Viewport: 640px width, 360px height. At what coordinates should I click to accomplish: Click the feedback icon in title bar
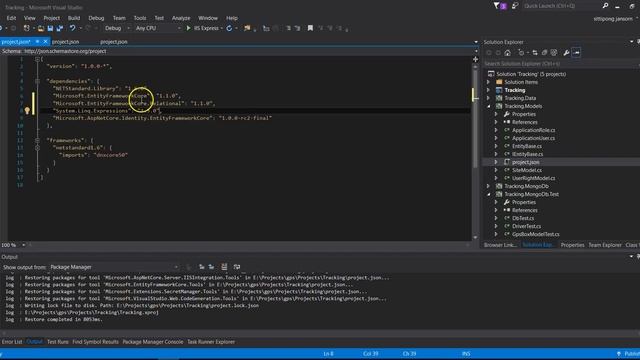tap(515, 6)
